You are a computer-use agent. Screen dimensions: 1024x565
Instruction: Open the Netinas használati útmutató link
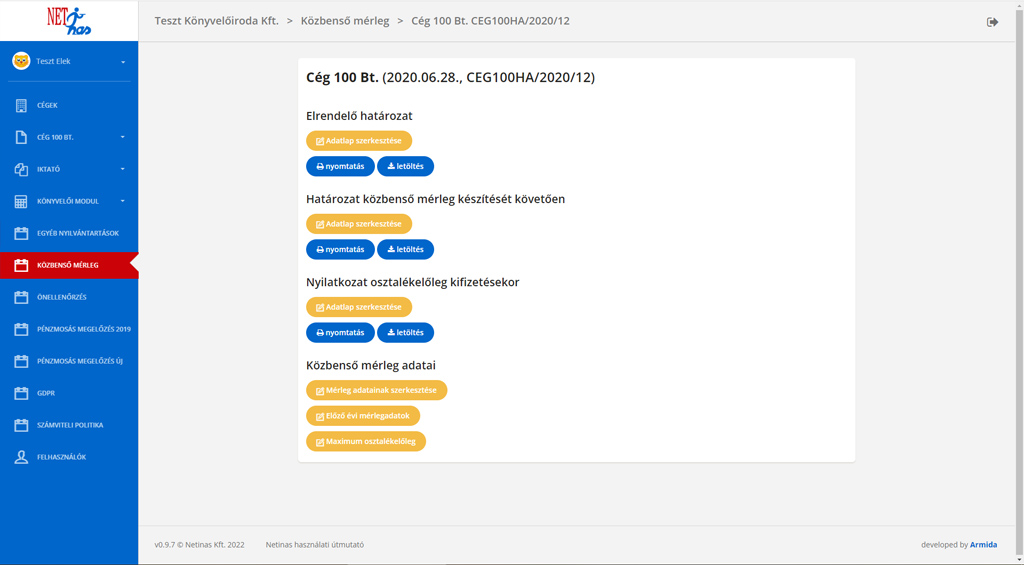tap(314, 545)
